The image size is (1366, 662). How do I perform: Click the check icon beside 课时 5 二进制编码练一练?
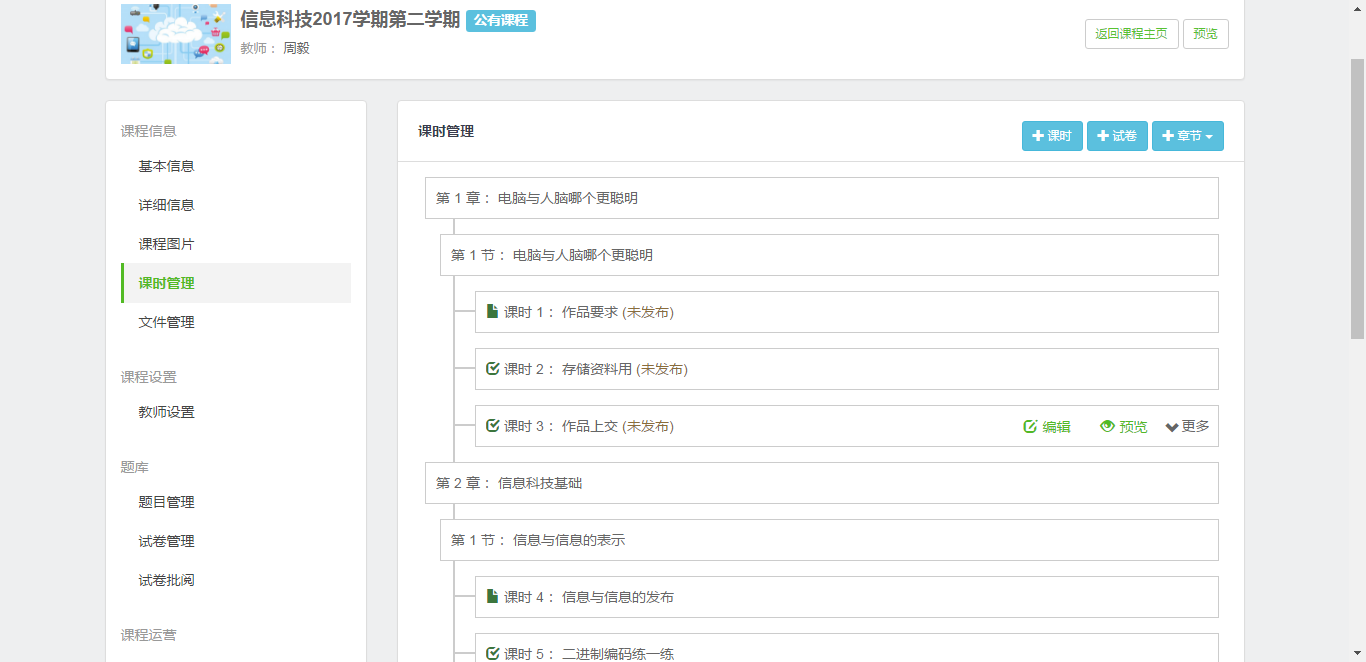pyautogui.click(x=492, y=654)
